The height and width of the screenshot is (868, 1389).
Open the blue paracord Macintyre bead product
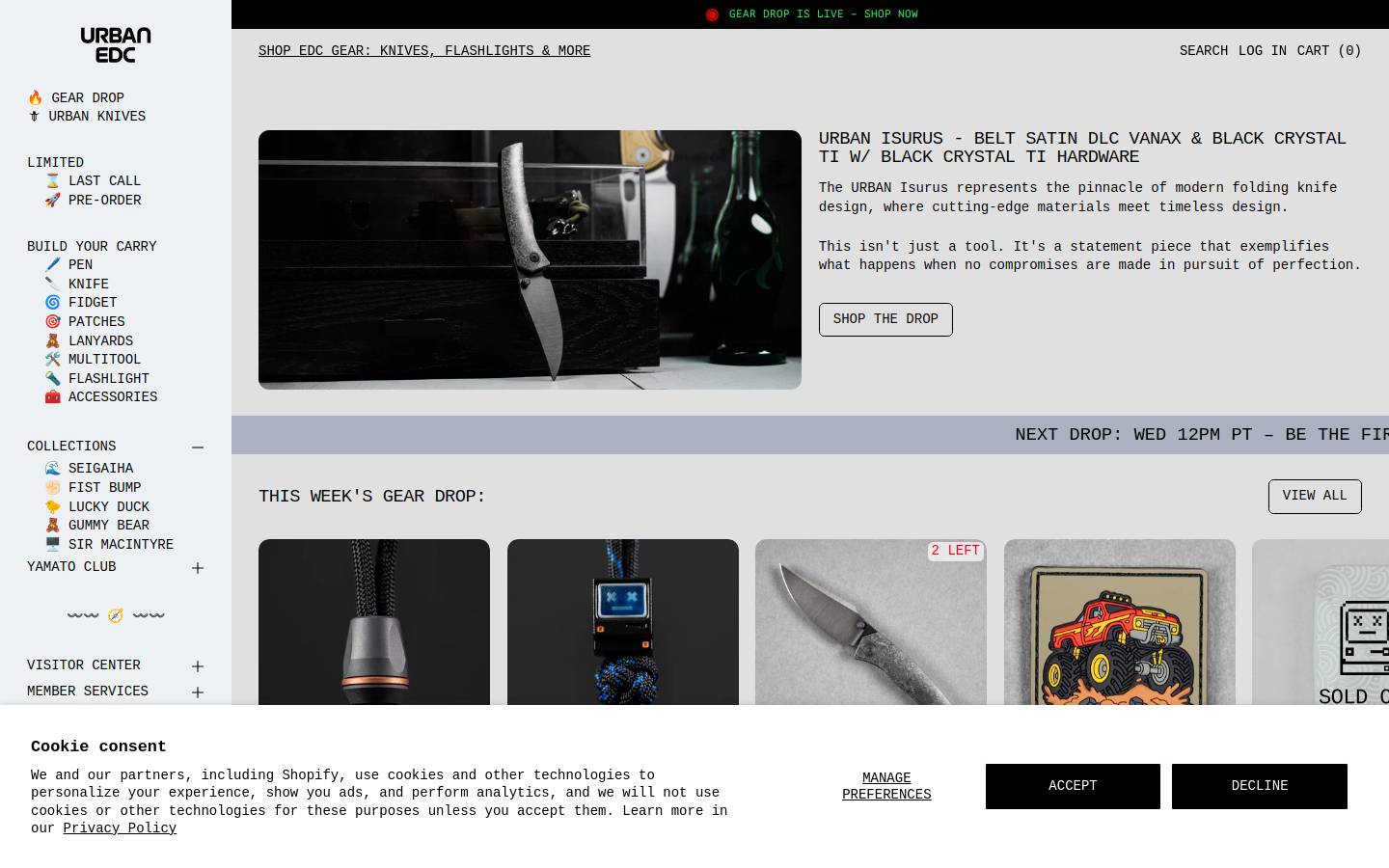click(623, 622)
